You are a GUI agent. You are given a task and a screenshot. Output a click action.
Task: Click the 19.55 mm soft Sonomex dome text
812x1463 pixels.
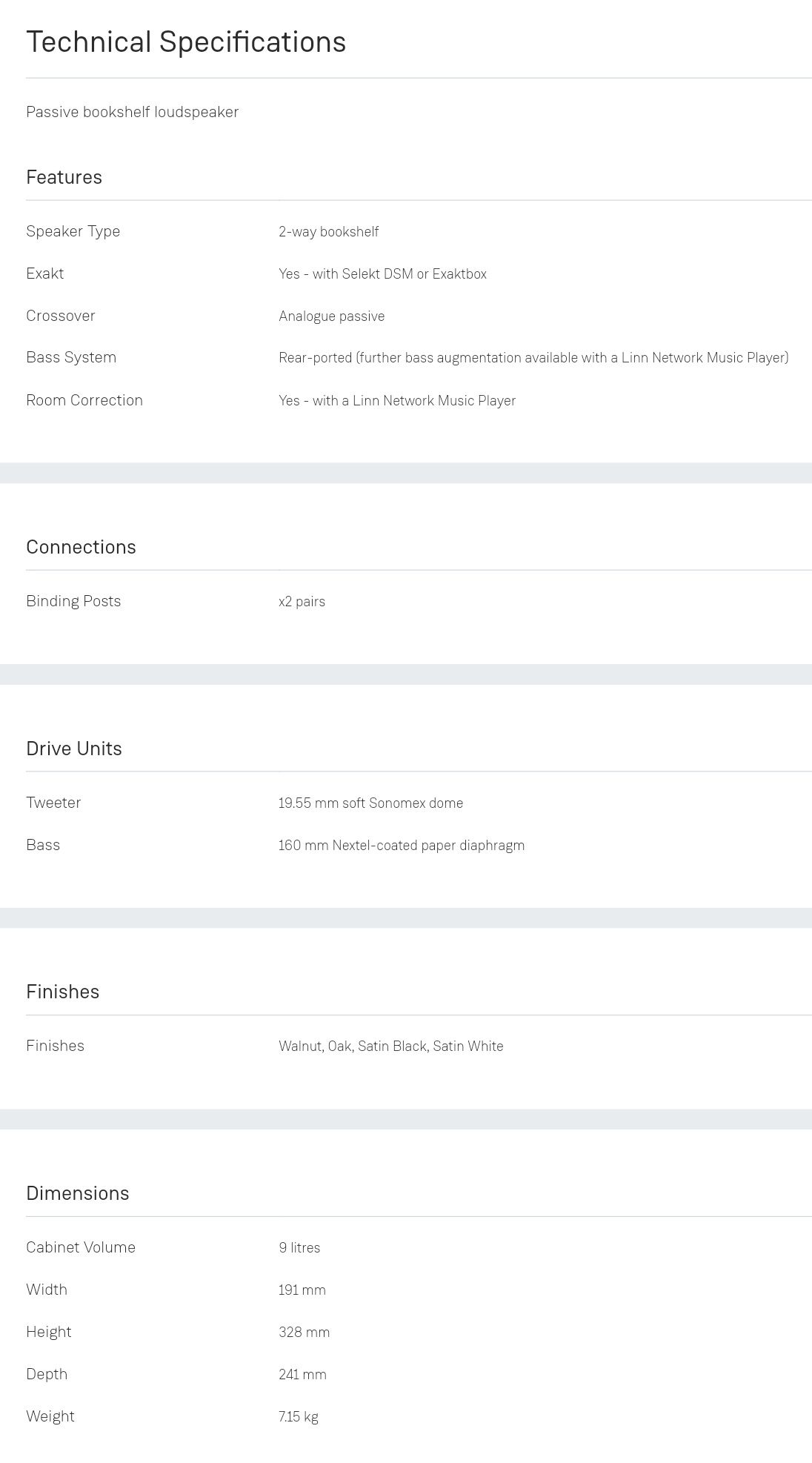[x=370, y=803]
